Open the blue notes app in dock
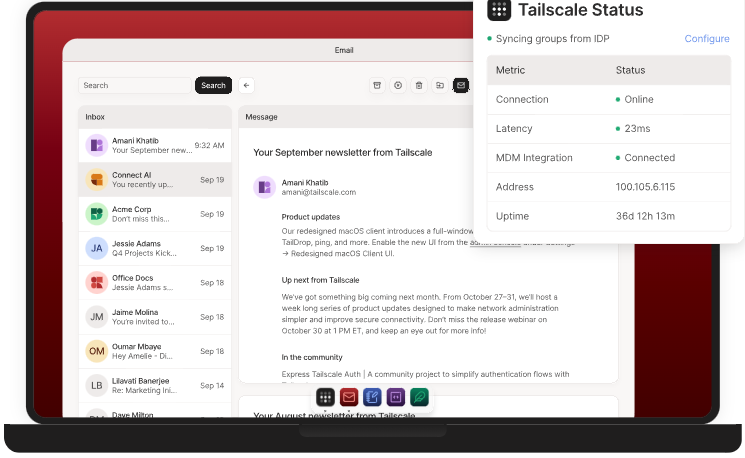The width and height of the screenshot is (745, 458). coord(372,397)
